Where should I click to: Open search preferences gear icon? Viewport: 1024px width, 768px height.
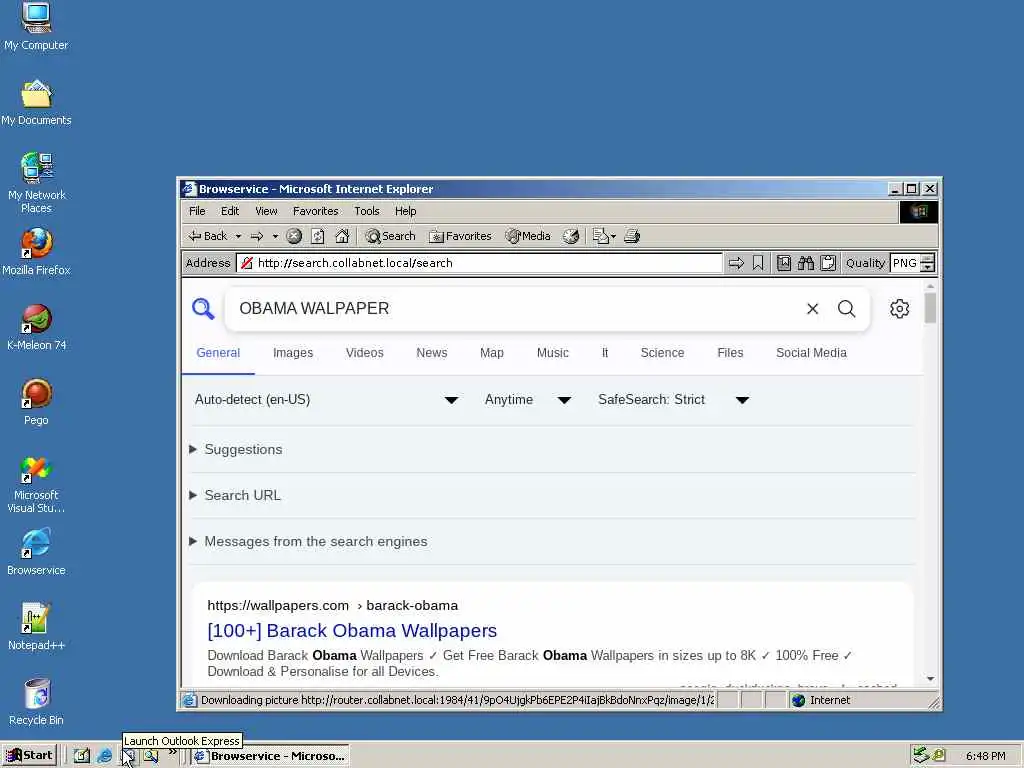point(899,309)
